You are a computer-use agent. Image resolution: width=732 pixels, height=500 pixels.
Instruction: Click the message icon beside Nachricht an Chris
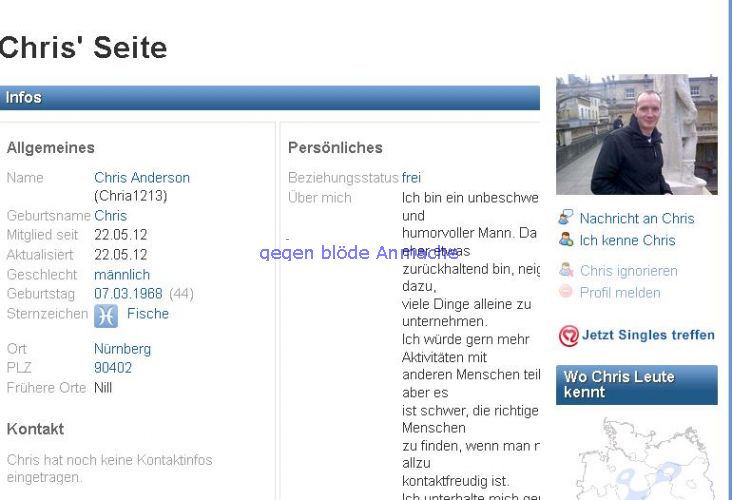[566, 218]
